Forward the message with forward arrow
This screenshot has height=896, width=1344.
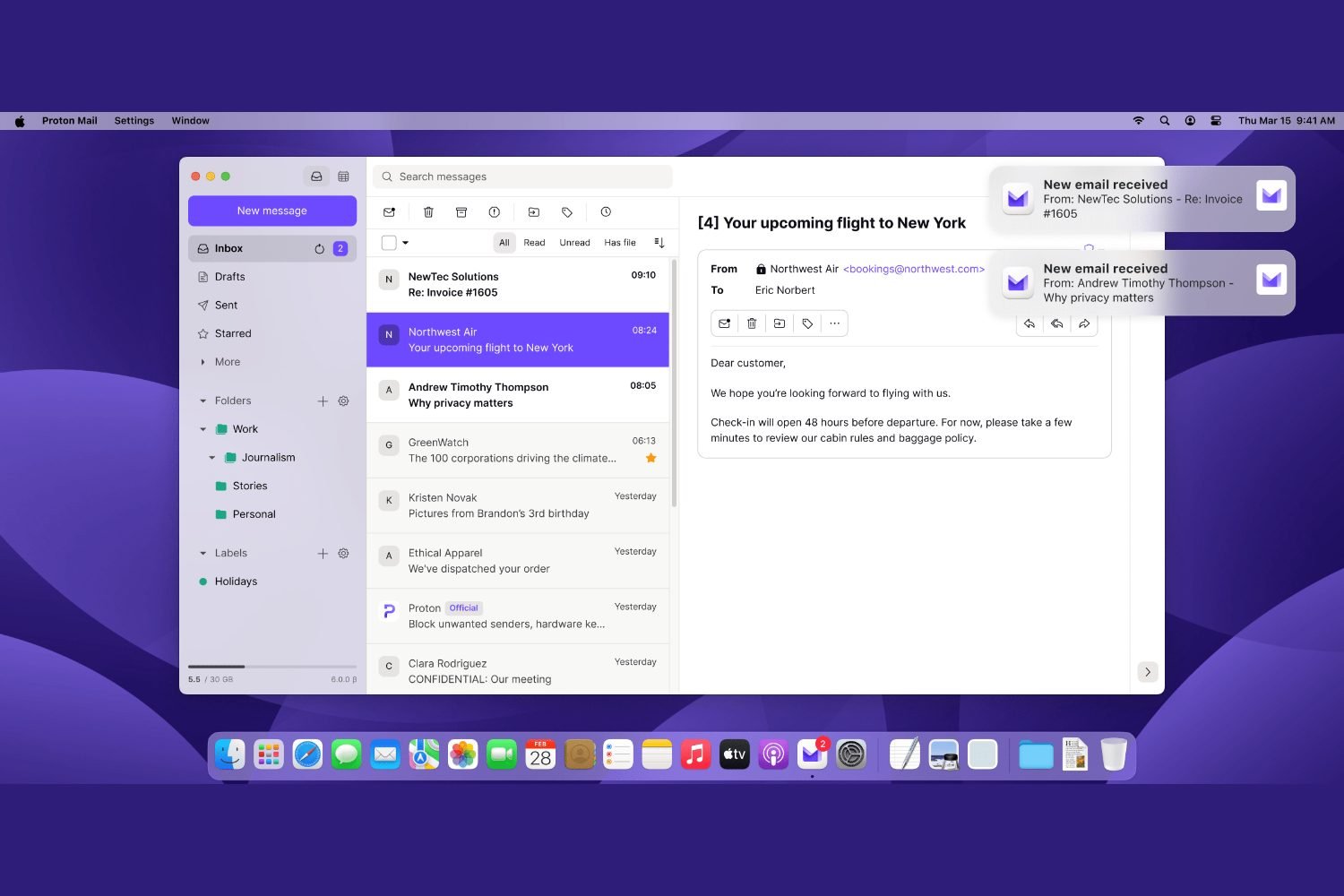[1084, 324]
